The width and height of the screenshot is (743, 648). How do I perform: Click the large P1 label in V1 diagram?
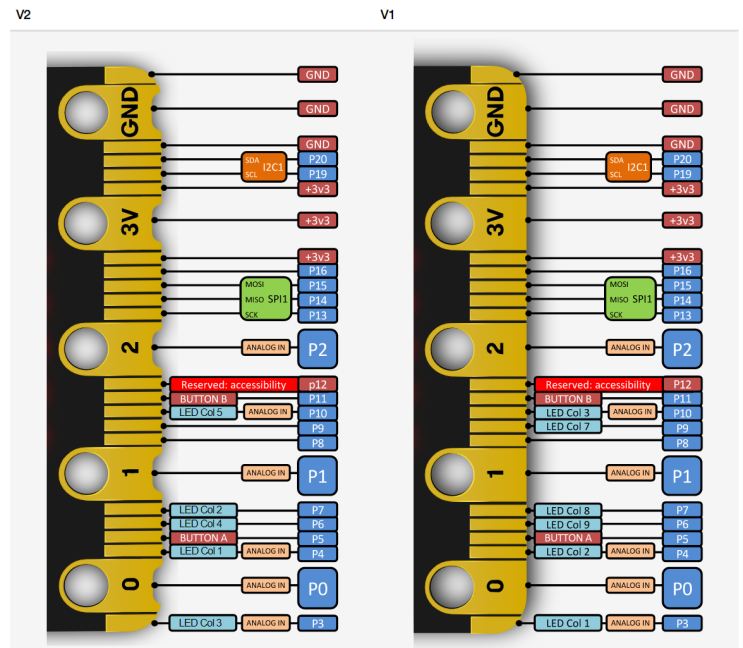pos(682,476)
